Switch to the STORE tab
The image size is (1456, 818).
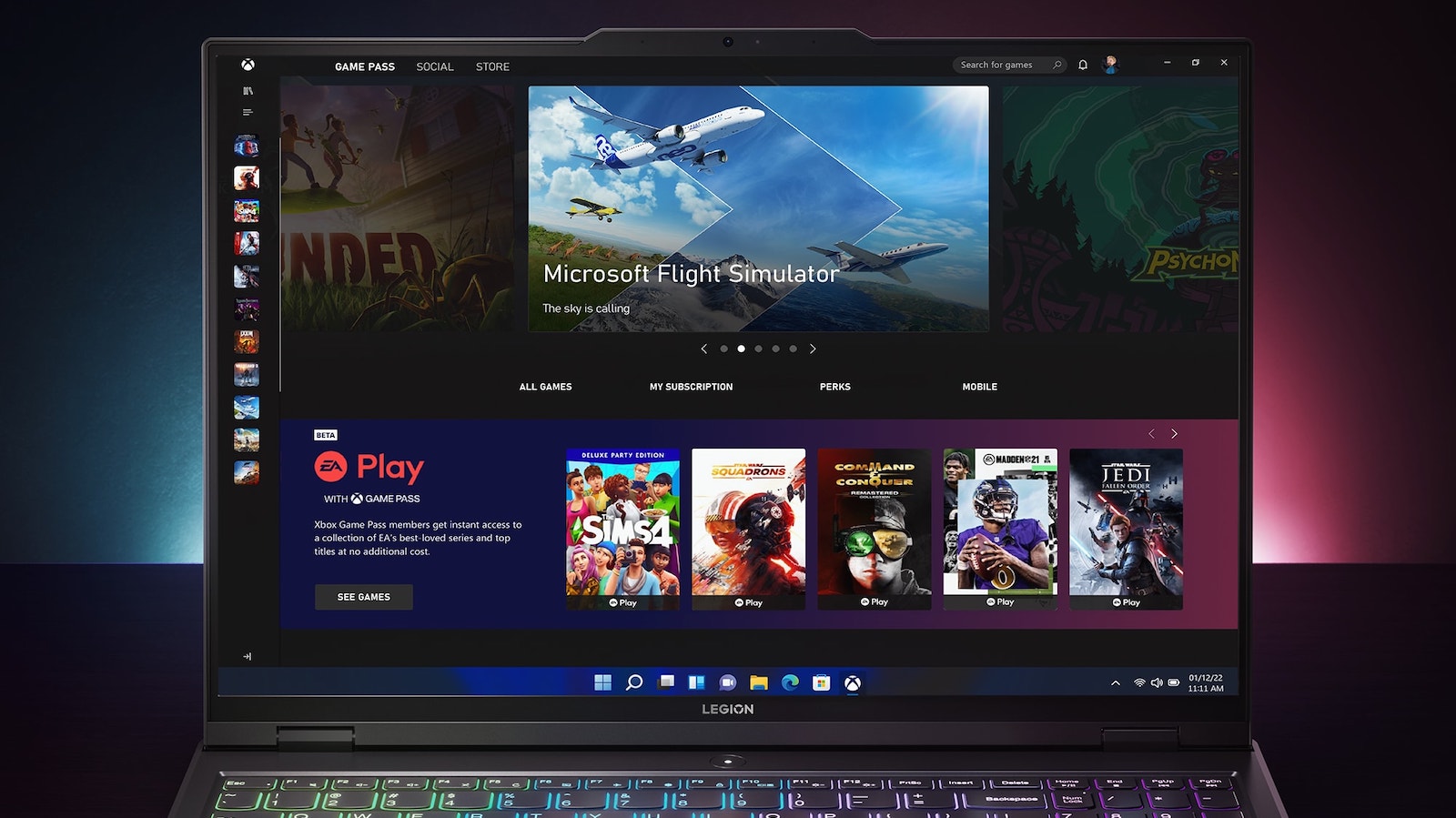coord(492,66)
